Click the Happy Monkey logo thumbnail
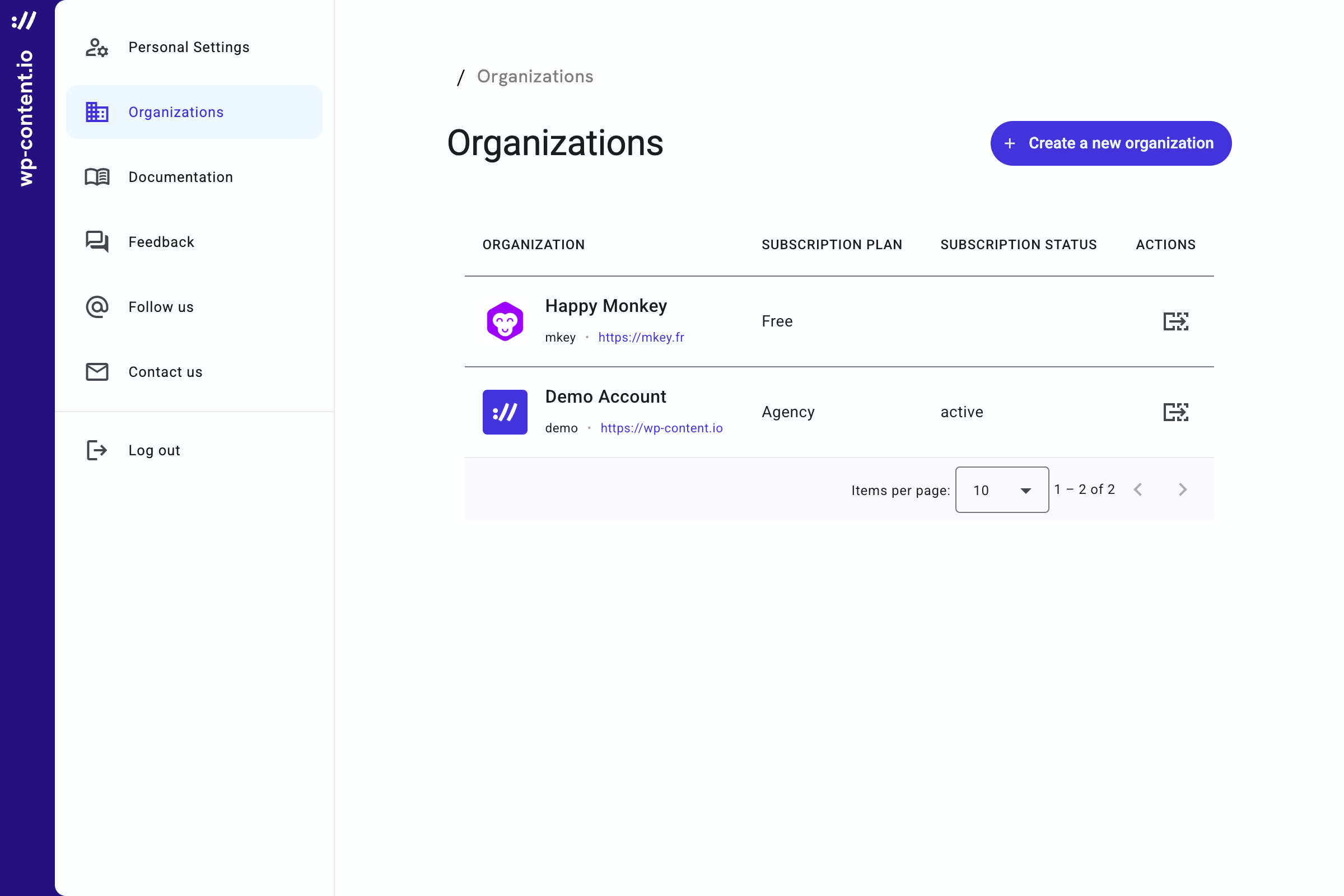Image resolution: width=1344 pixels, height=896 pixels. tap(505, 321)
